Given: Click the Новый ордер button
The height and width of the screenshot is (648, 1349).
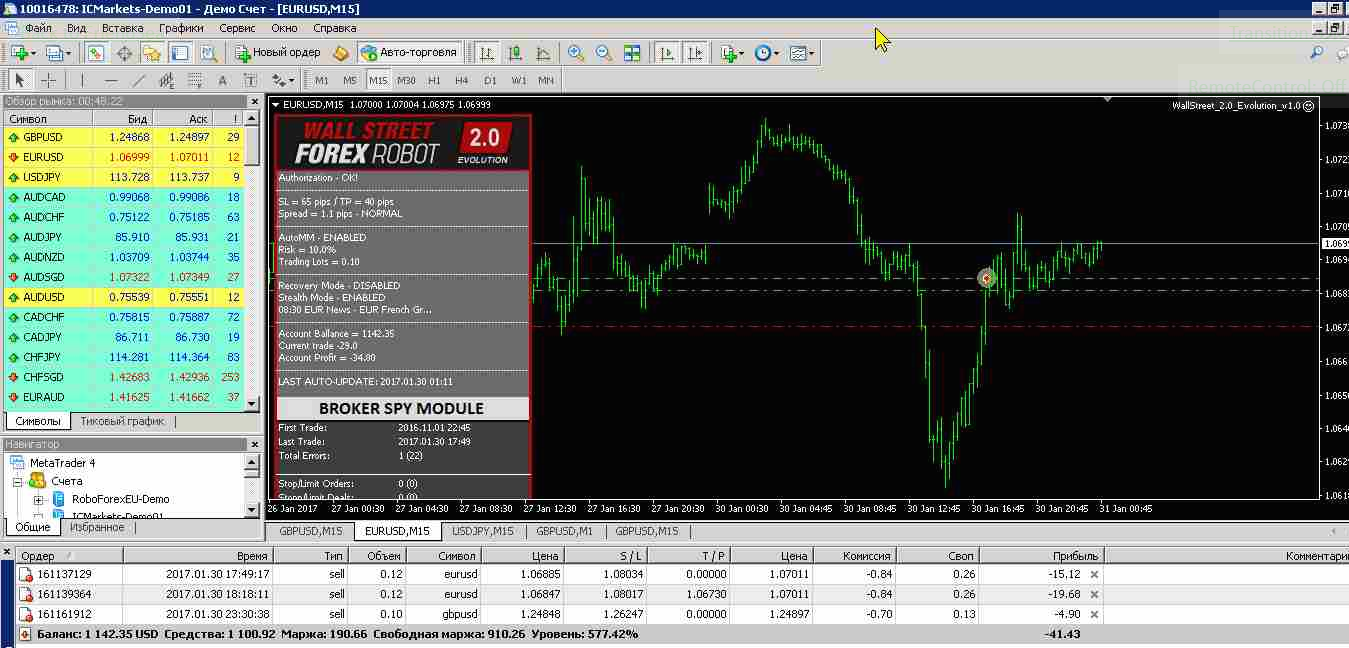Looking at the screenshot, I should pyautogui.click(x=278, y=53).
